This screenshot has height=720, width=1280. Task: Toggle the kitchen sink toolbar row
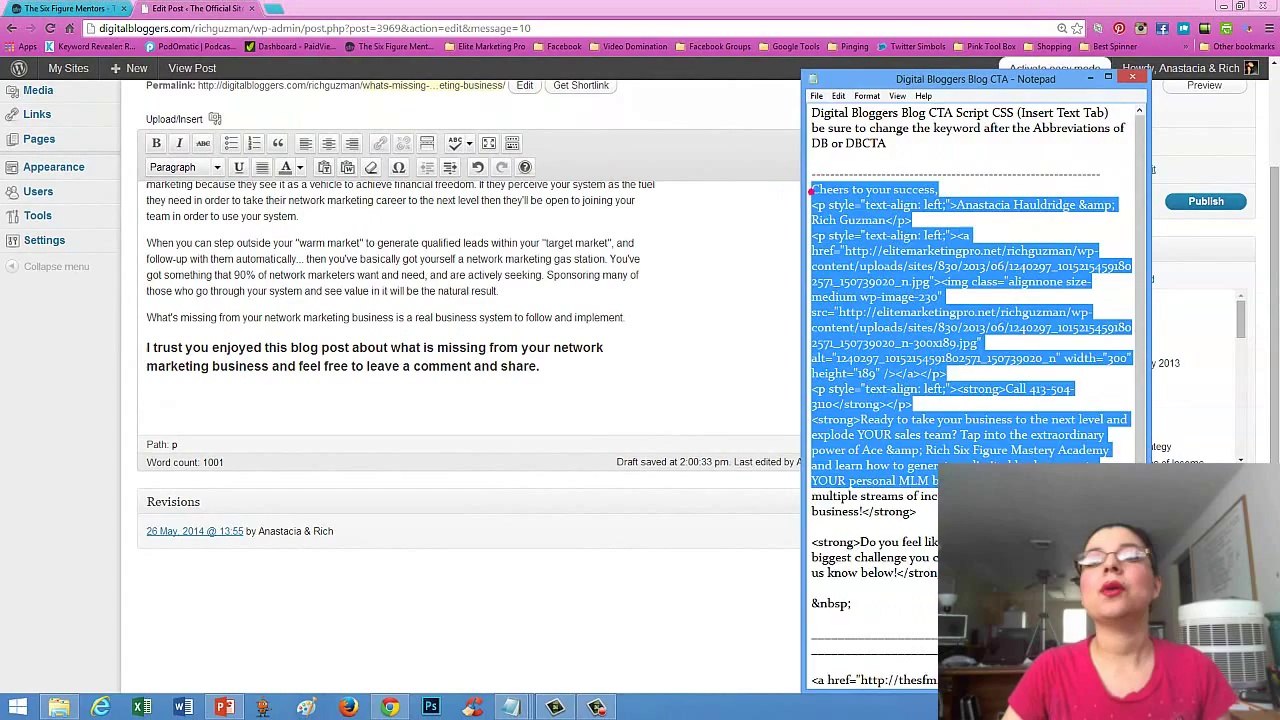[x=512, y=143]
